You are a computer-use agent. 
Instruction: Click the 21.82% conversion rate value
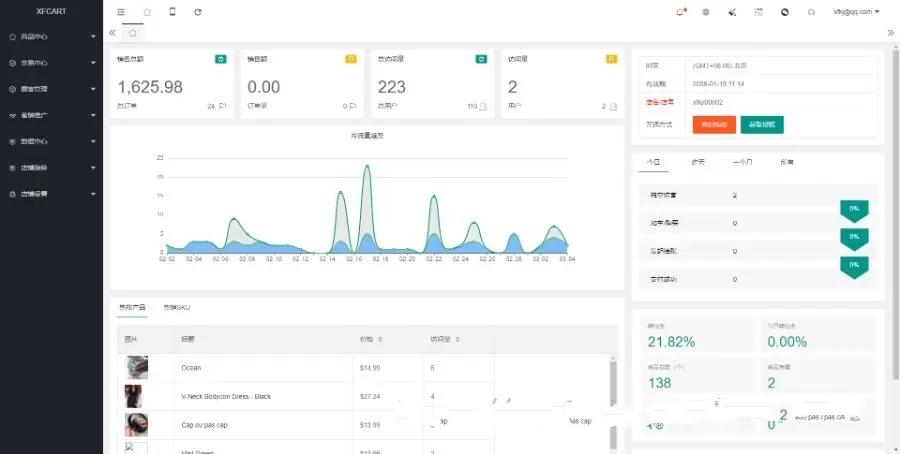click(672, 342)
